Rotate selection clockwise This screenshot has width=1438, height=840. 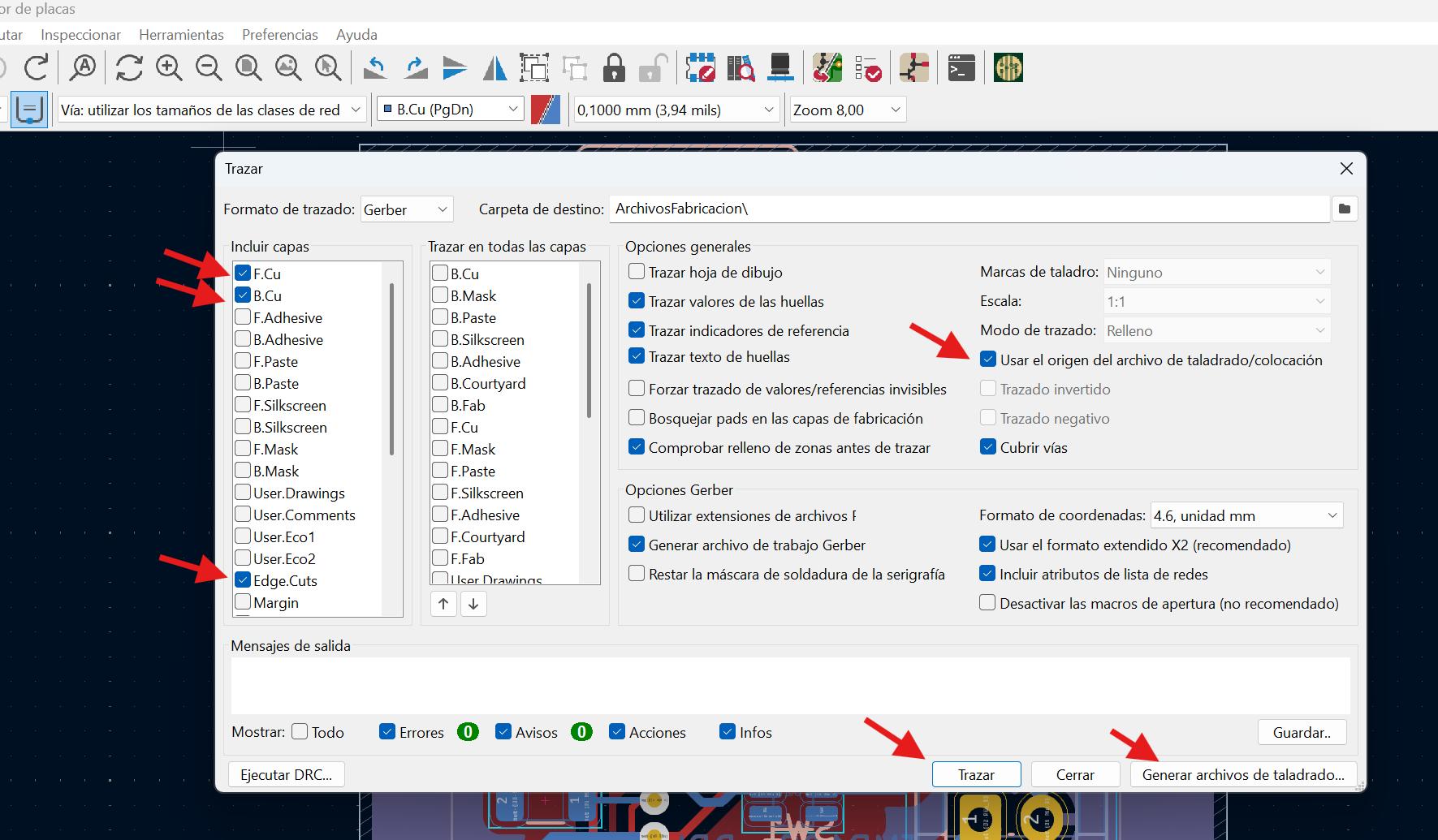[x=416, y=67]
